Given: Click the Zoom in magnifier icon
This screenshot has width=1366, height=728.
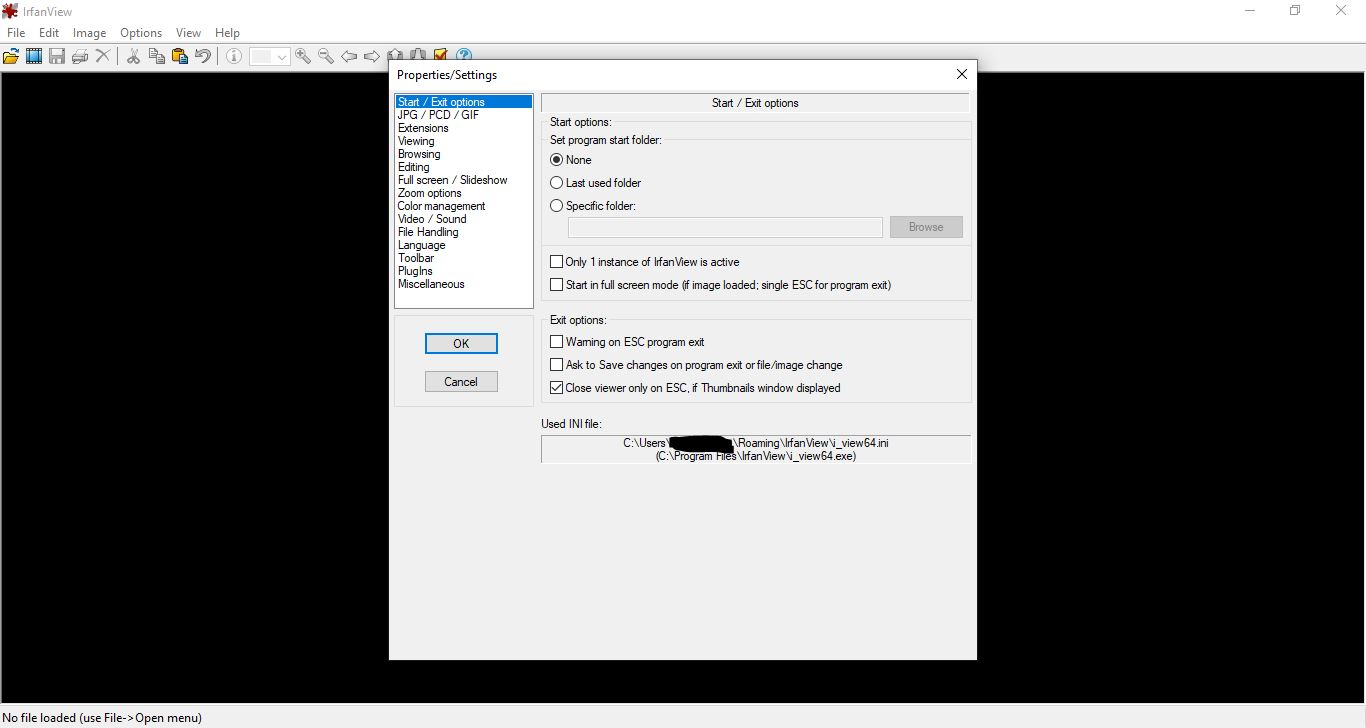Looking at the screenshot, I should click(303, 57).
